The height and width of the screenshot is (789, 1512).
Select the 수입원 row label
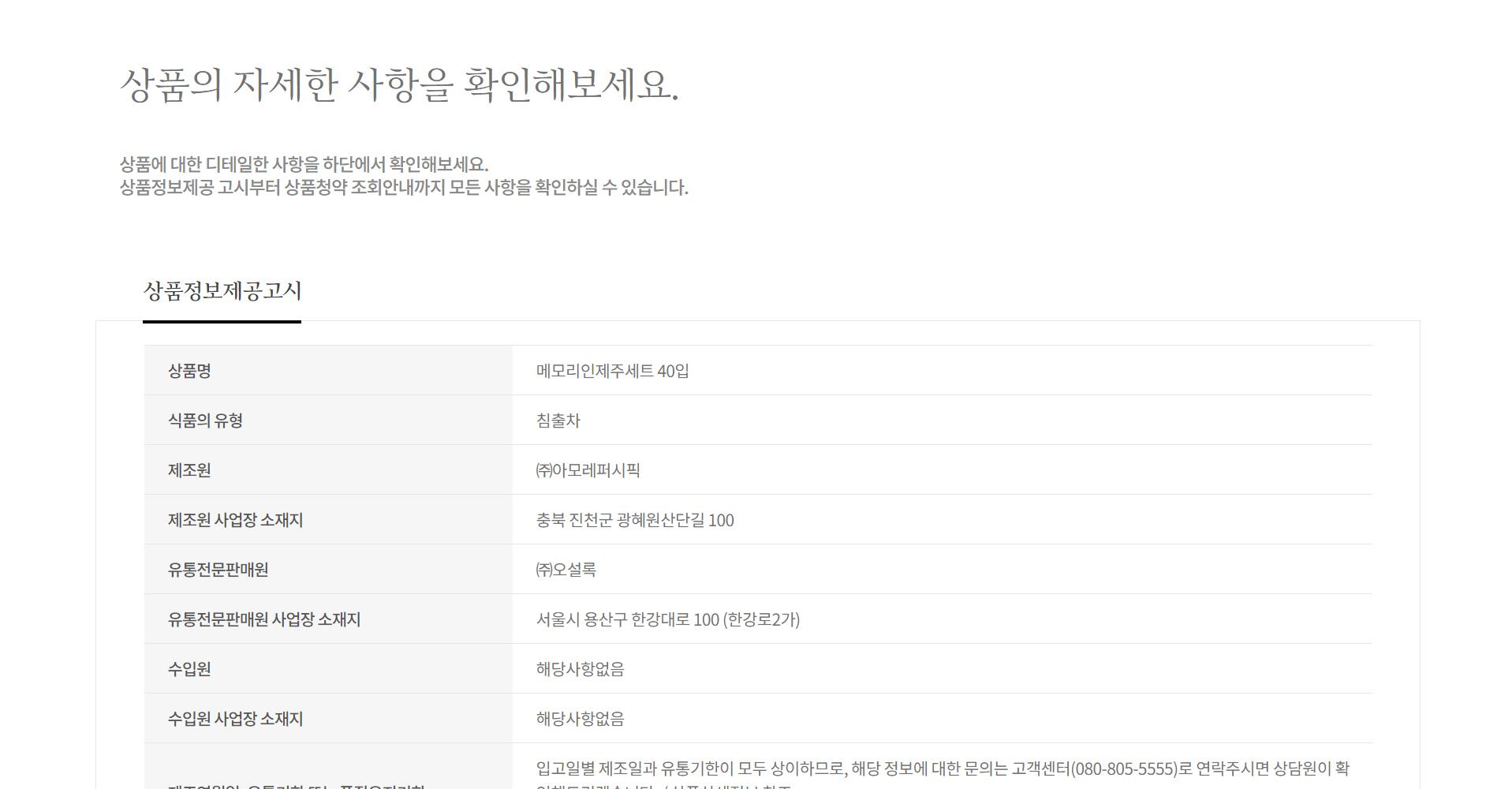pyautogui.click(x=189, y=669)
